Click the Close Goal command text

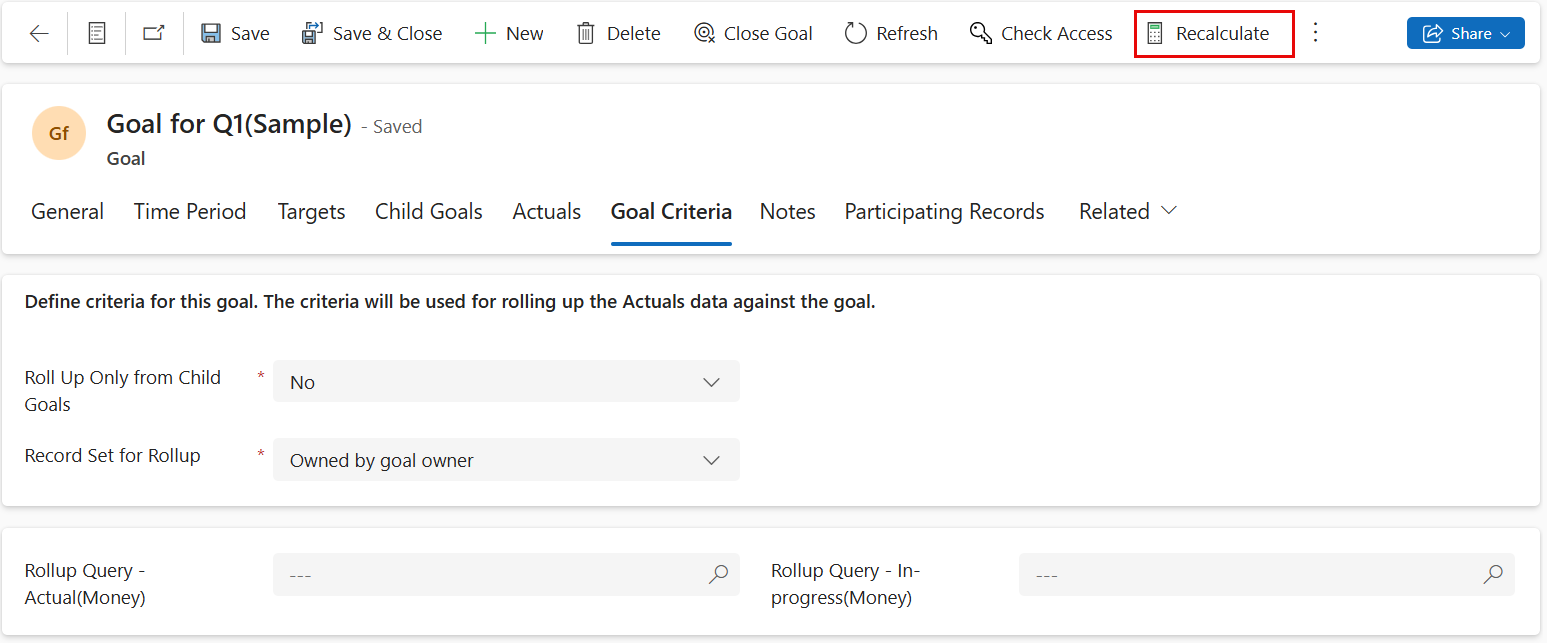coord(768,34)
